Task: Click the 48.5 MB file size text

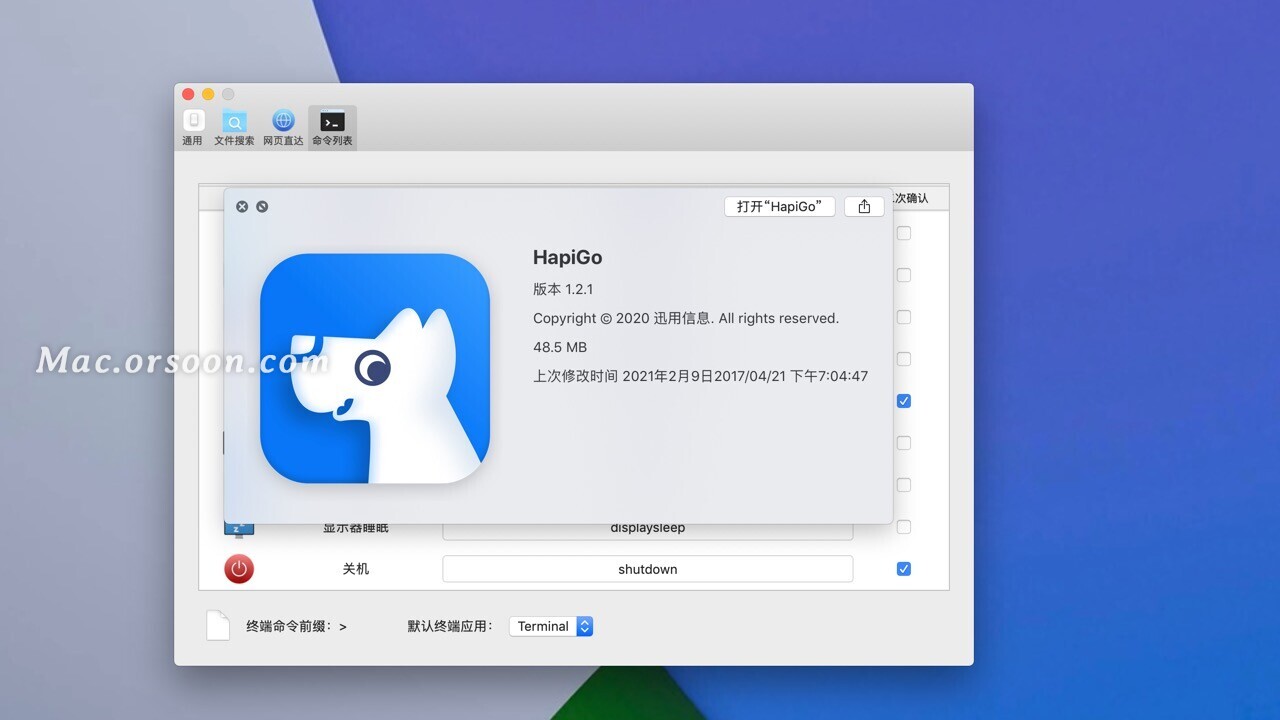Action: point(560,347)
